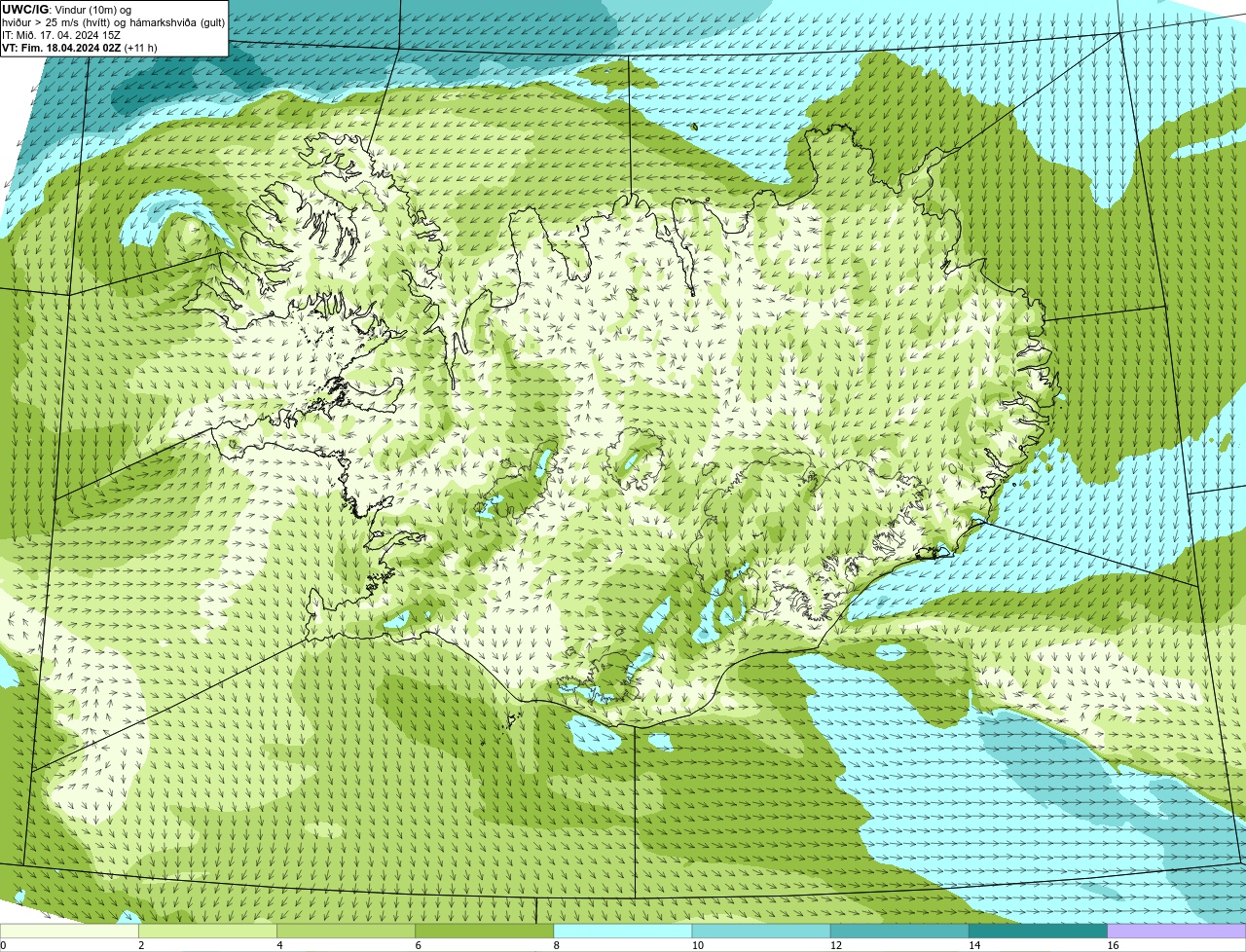The height and width of the screenshot is (952, 1246).
Task: Click the lavender above-16 m/s legend swatch
Action: (x=1177, y=931)
